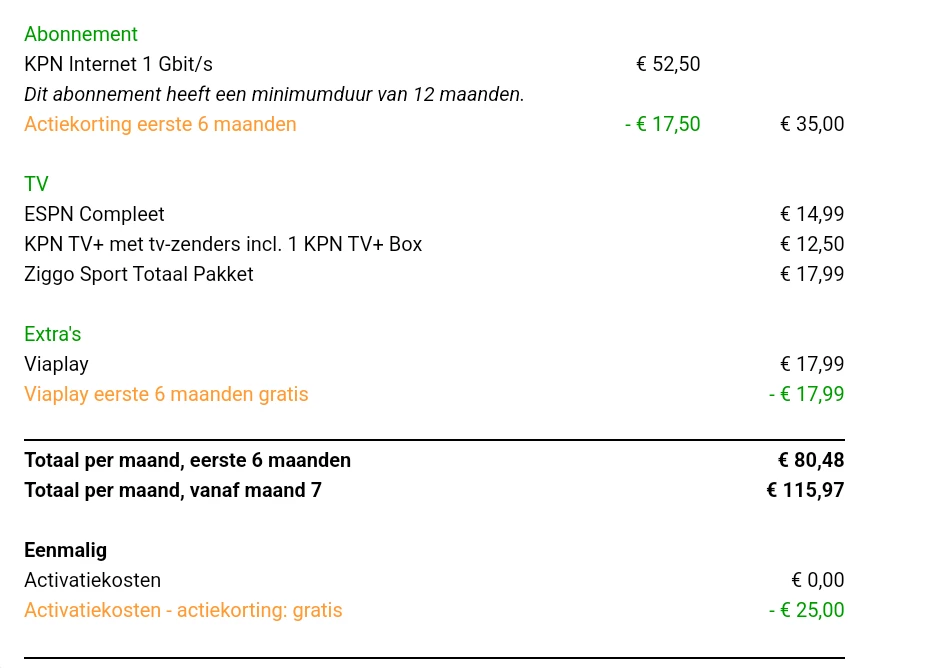This screenshot has width=928, height=668.
Task: Select the Ziggo Sport Totaal Pakket item
Action: (139, 274)
